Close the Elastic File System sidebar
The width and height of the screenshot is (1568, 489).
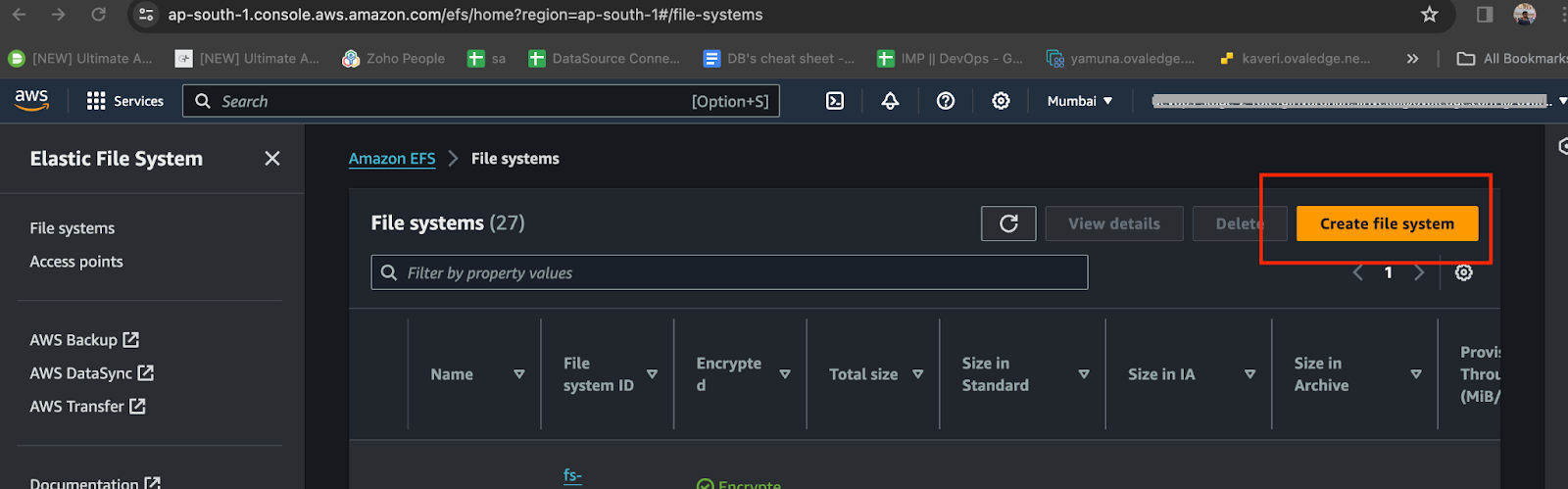pyautogui.click(x=272, y=159)
